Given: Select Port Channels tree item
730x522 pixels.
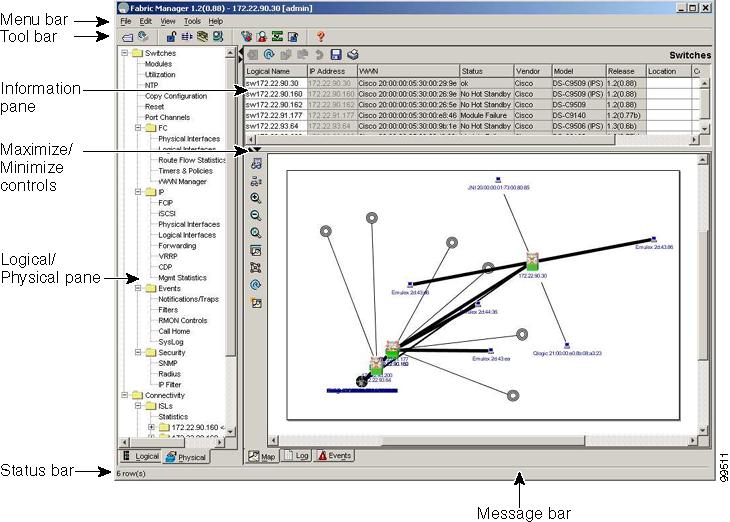Looking at the screenshot, I should (x=167, y=117).
